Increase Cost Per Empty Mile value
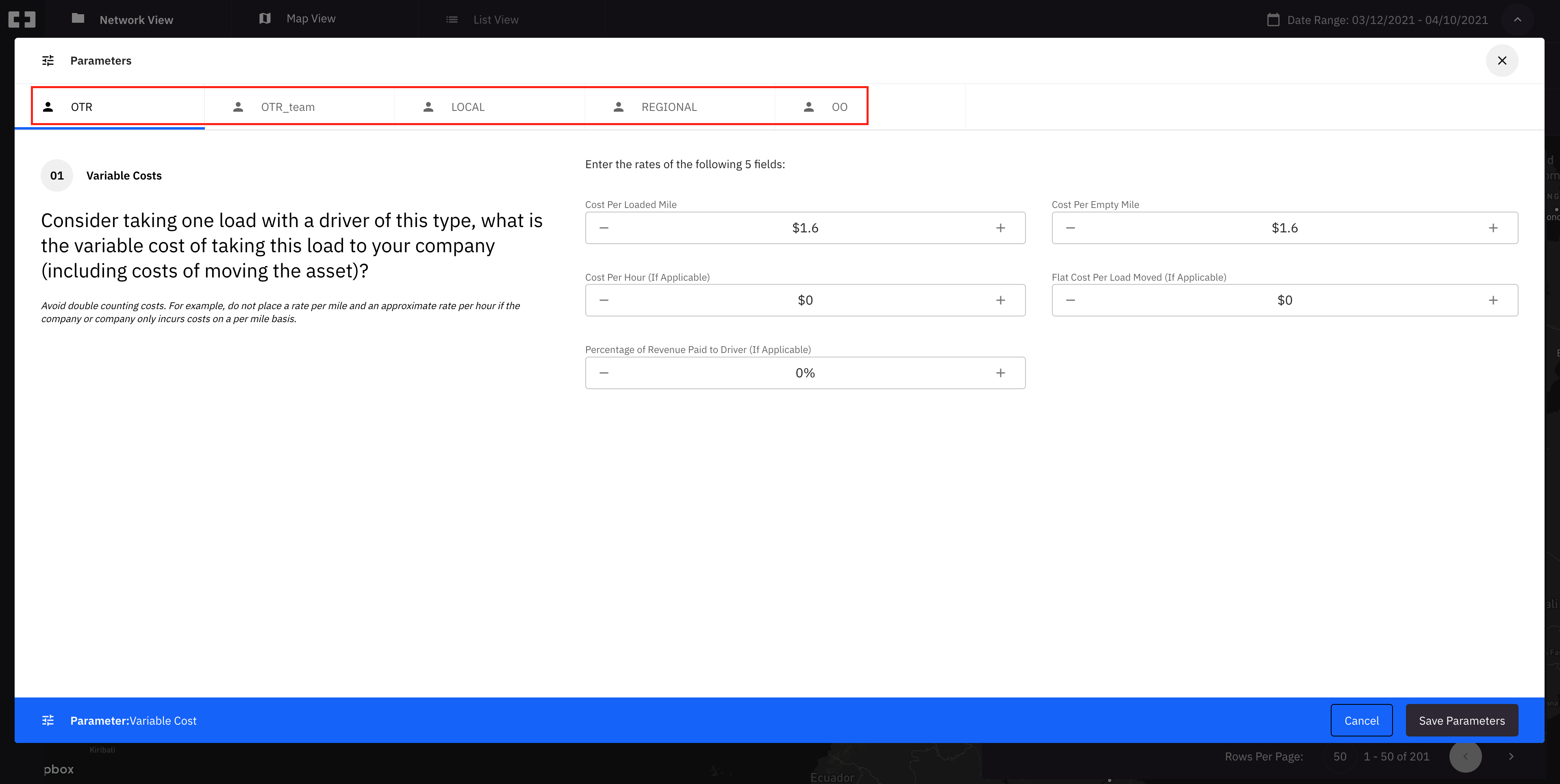The image size is (1560, 784). coord(1493,228)
